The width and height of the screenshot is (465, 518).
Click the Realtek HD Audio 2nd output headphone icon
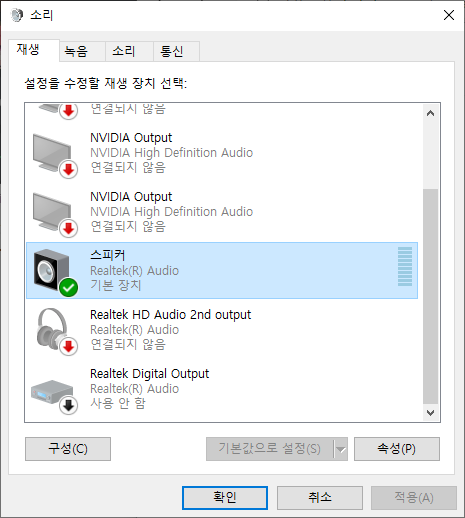(x=56, y=331)
